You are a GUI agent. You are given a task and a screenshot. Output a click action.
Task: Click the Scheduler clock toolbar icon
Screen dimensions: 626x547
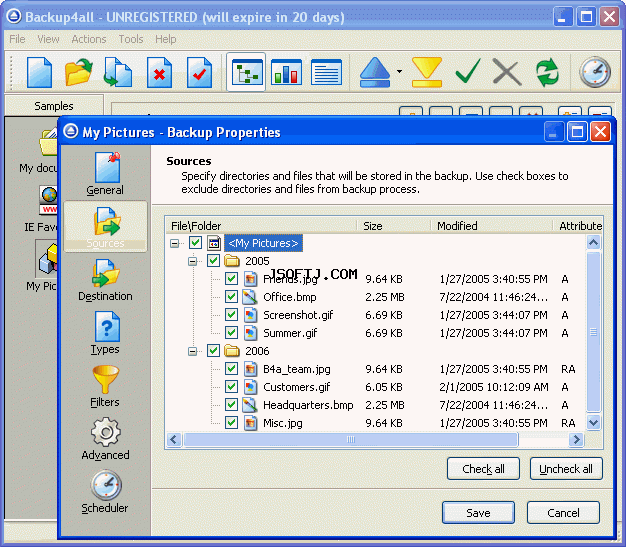click(595, 72)
